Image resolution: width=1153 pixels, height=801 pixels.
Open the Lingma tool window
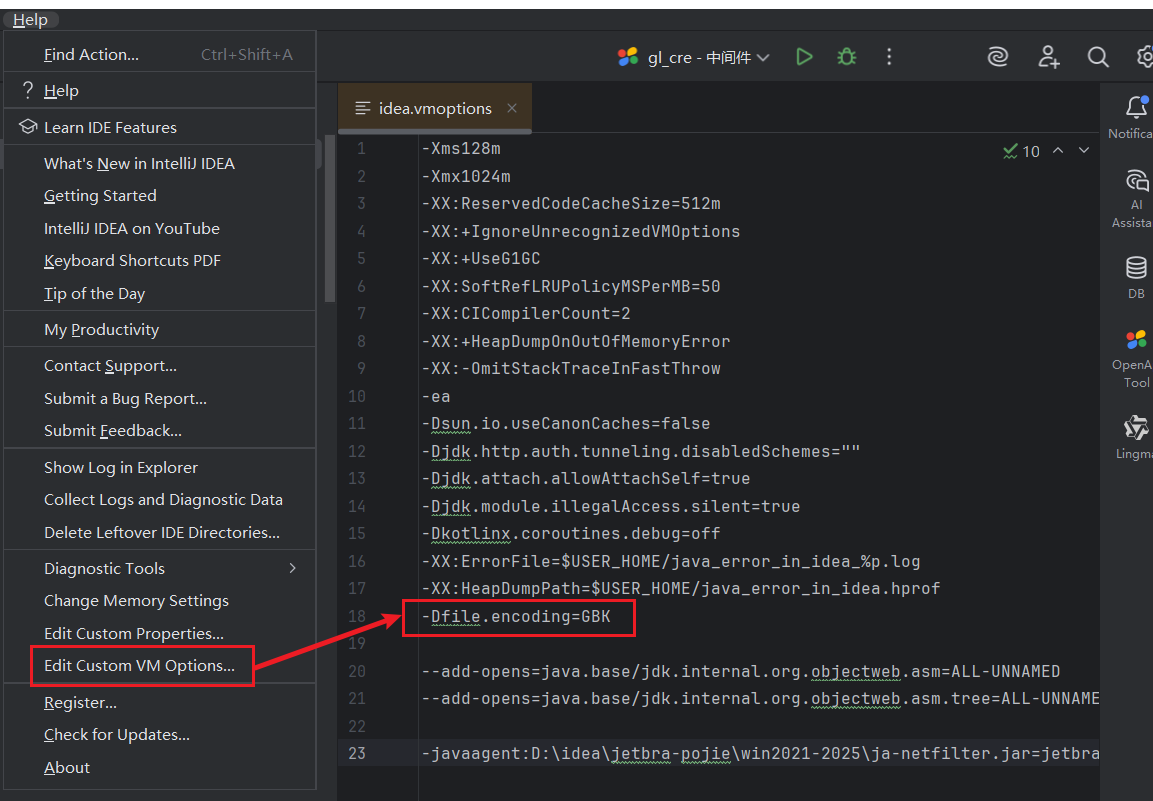1135,437
